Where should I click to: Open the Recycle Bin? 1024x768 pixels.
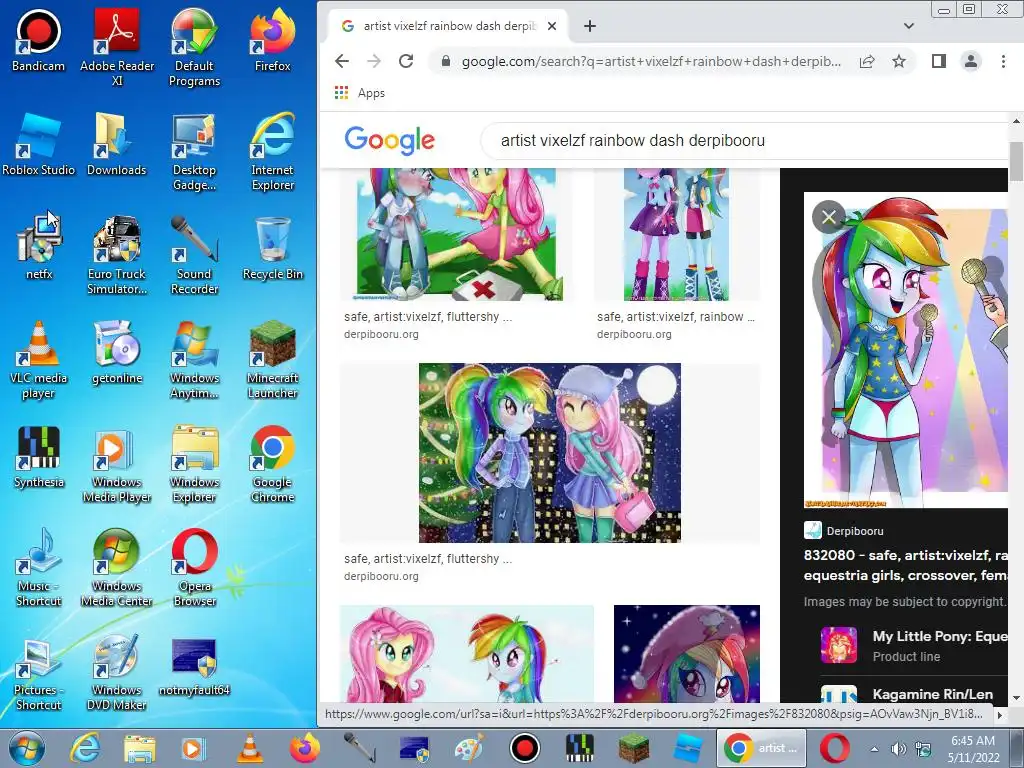tap(272, 248)
